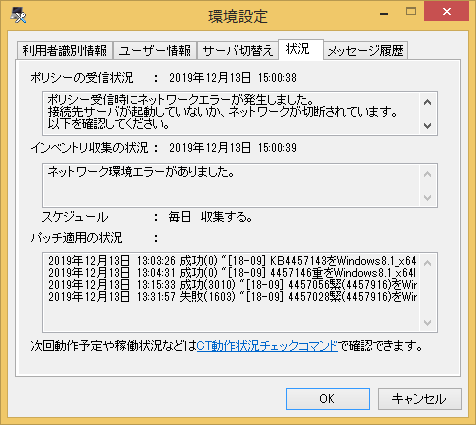Open the メッセージ履歴 tab

click(365, 51)
